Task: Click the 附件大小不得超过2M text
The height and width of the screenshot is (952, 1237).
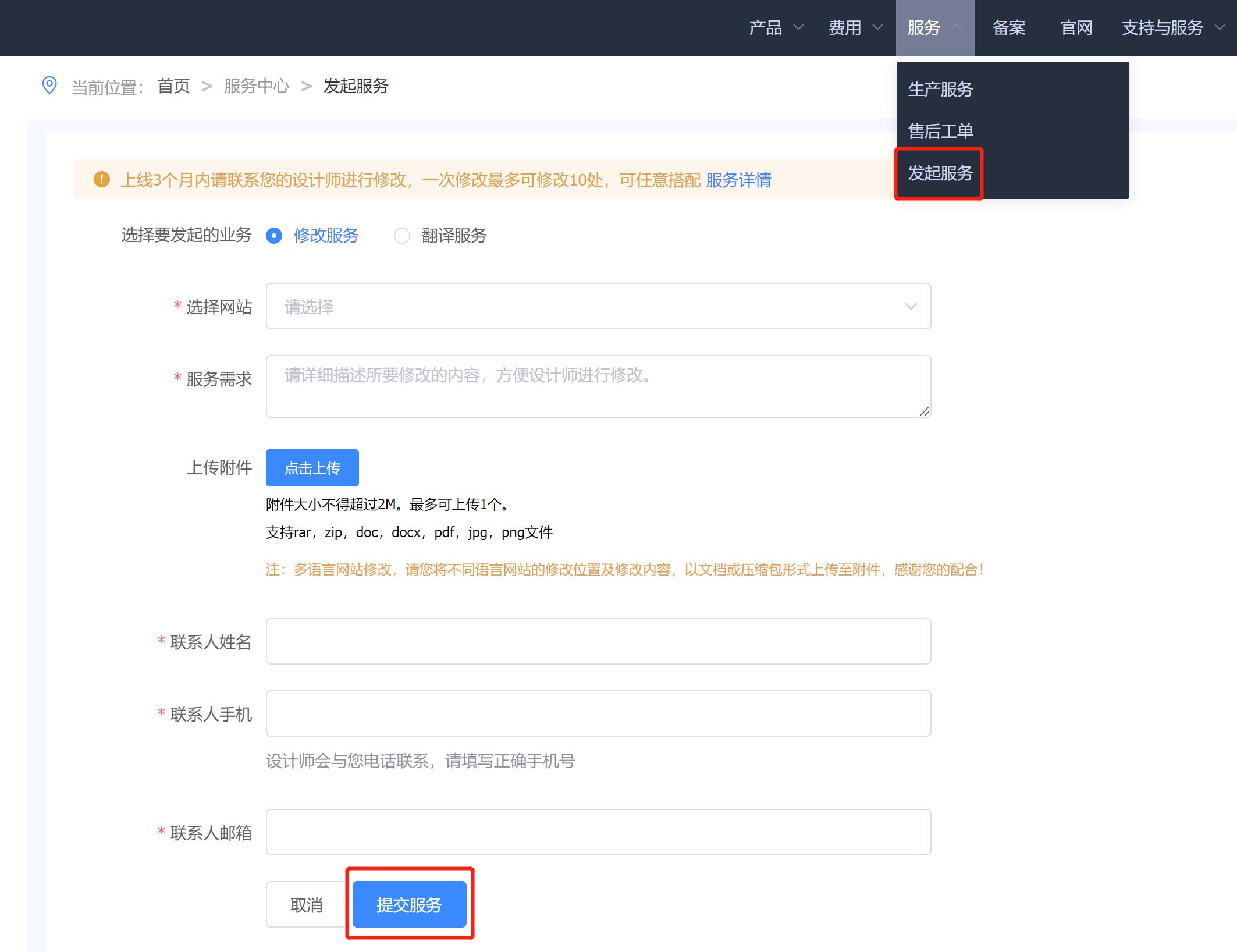Action: [x=389, y=504]
